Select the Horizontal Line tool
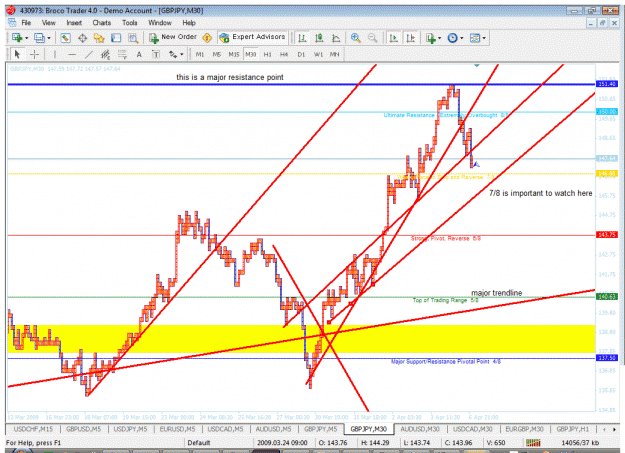 pyautogui.click(x=72, y=54)
